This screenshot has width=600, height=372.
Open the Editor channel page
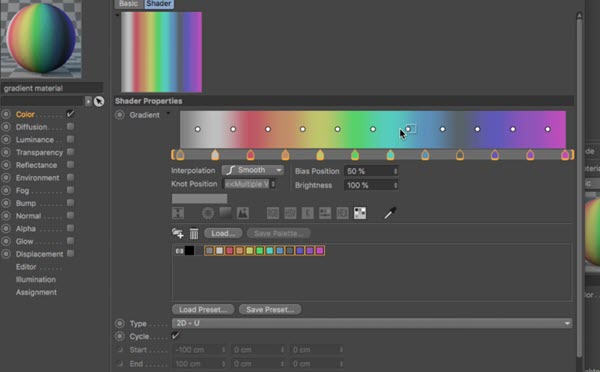click(26, 267)
